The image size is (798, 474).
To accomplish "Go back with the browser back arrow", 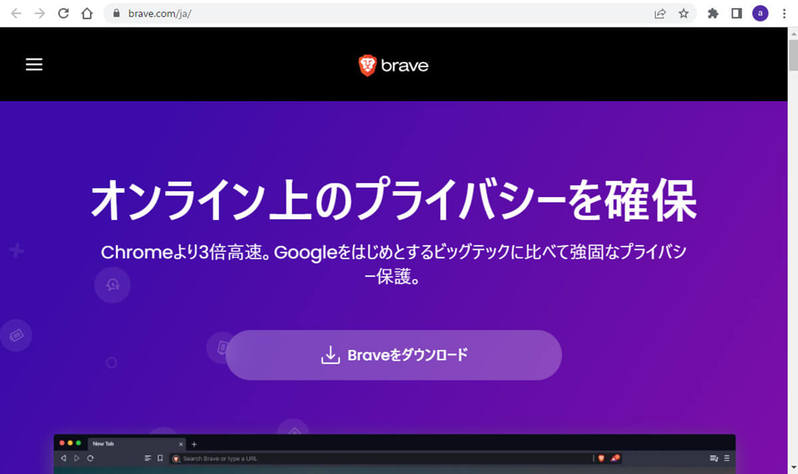I will point(16,14).
